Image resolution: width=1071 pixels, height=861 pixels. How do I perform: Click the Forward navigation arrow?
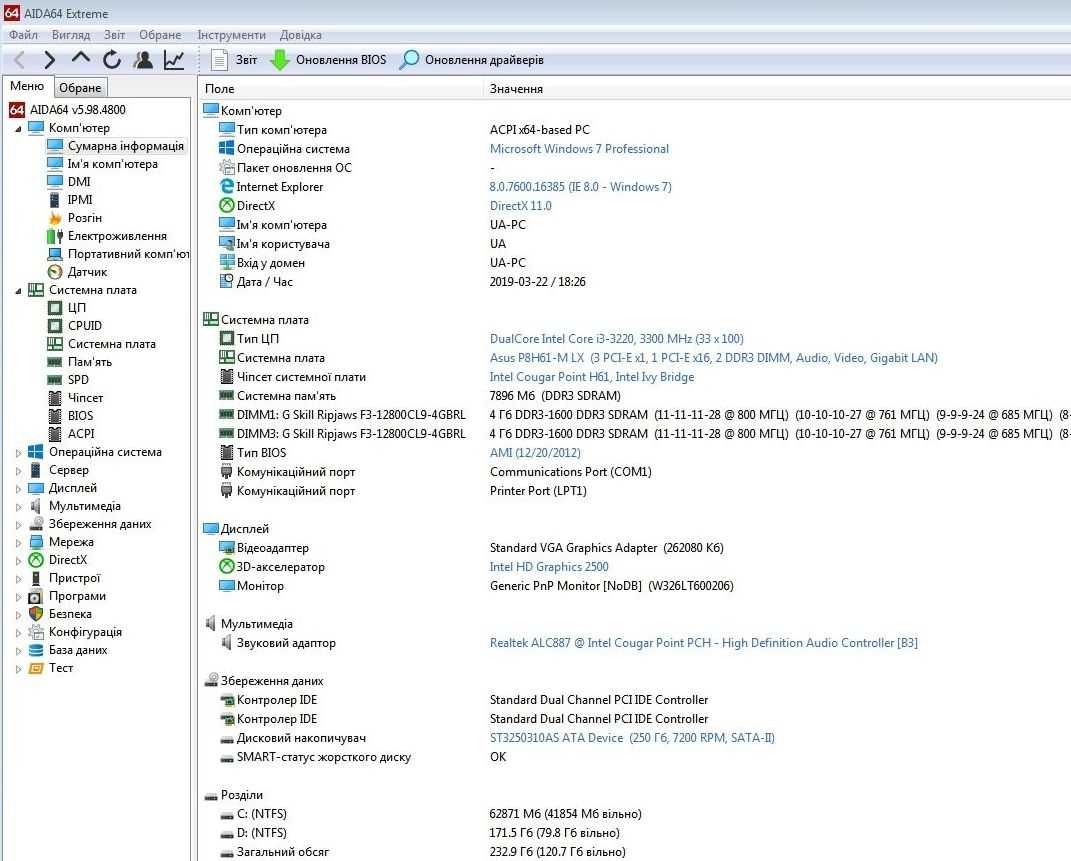point(49,60)
